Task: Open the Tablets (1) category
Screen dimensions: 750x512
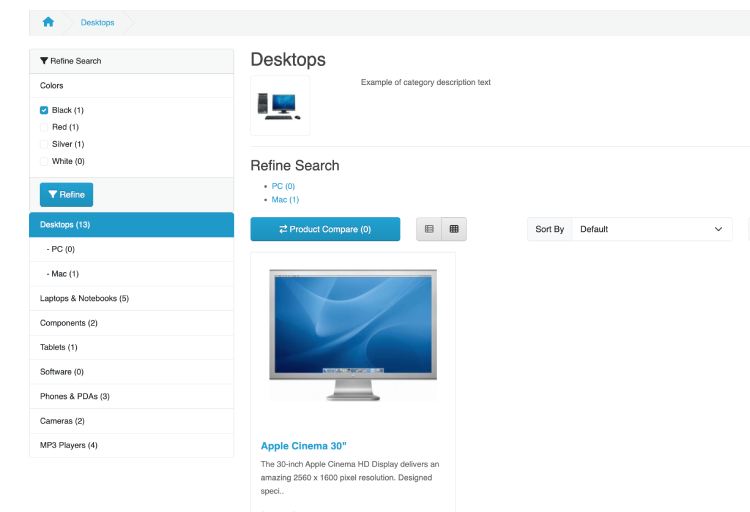Action: point(132,347)
